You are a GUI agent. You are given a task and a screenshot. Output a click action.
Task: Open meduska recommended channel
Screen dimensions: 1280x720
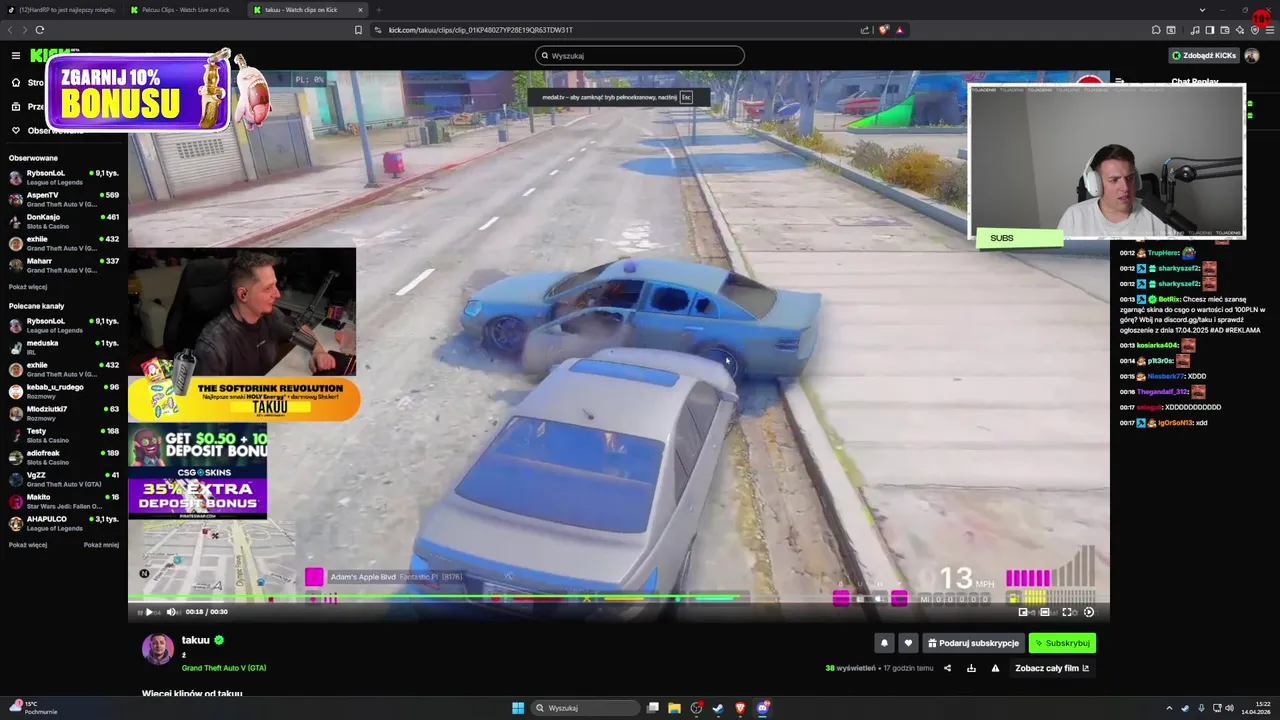(64, 347)
